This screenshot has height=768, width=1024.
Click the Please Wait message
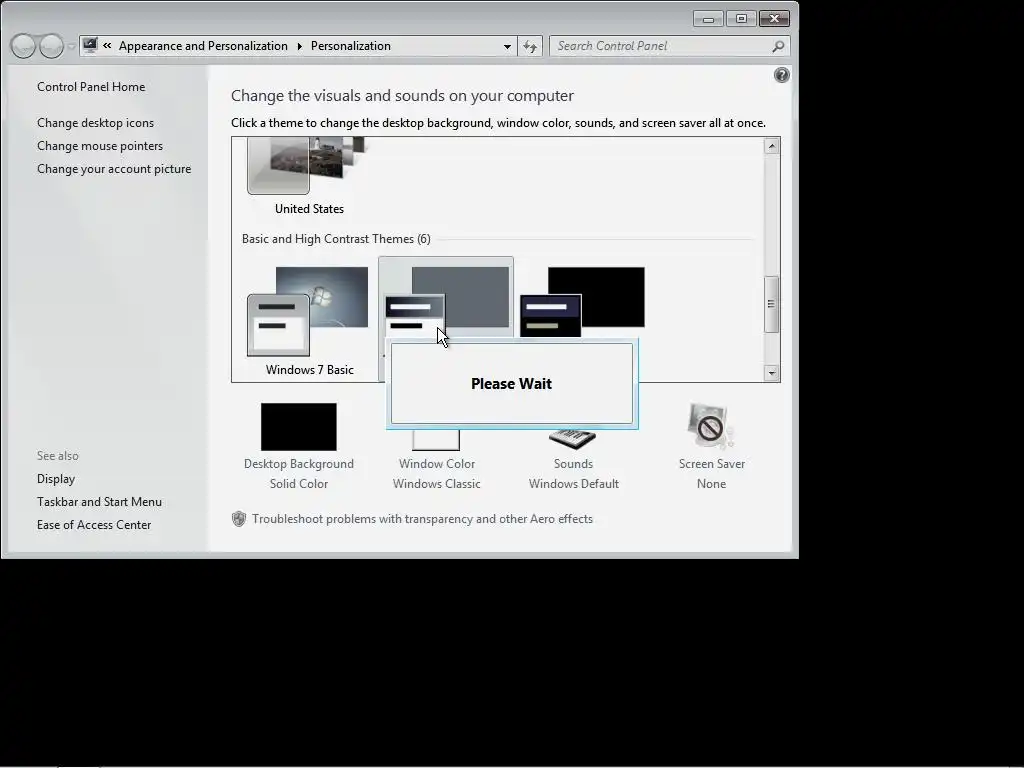coord(511,384)
